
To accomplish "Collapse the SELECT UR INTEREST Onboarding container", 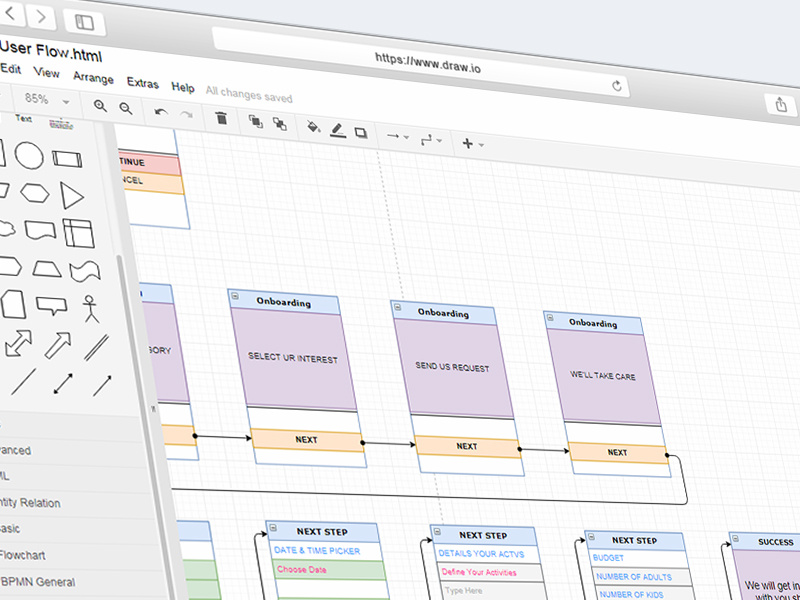I will pyautogui.click(x=234, y=297).
